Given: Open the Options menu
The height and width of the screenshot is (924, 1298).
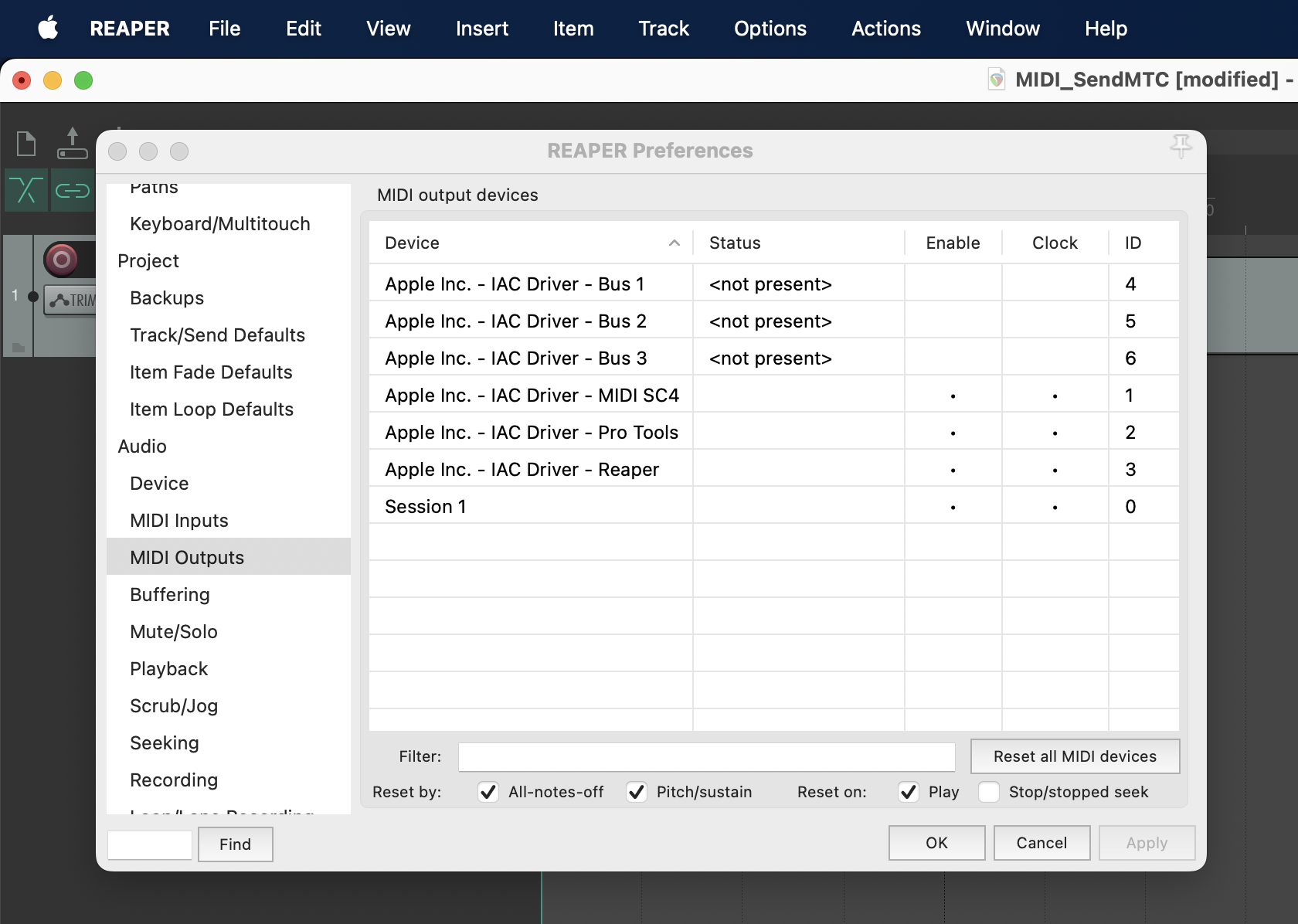Looking at the screenshot, I should coord(770,29).
